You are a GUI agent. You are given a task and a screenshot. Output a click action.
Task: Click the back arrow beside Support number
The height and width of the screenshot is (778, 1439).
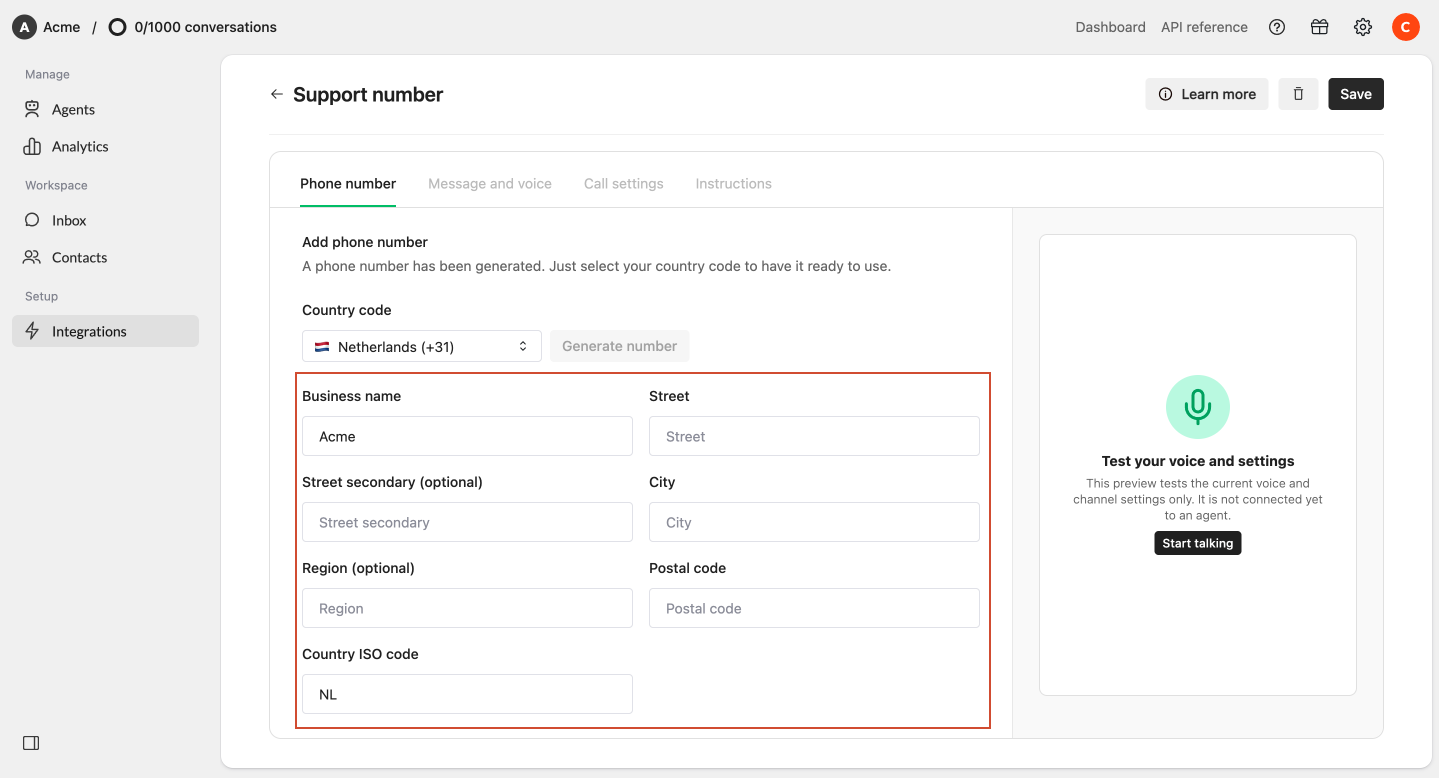pyautogui.click(x=277, y=94)
